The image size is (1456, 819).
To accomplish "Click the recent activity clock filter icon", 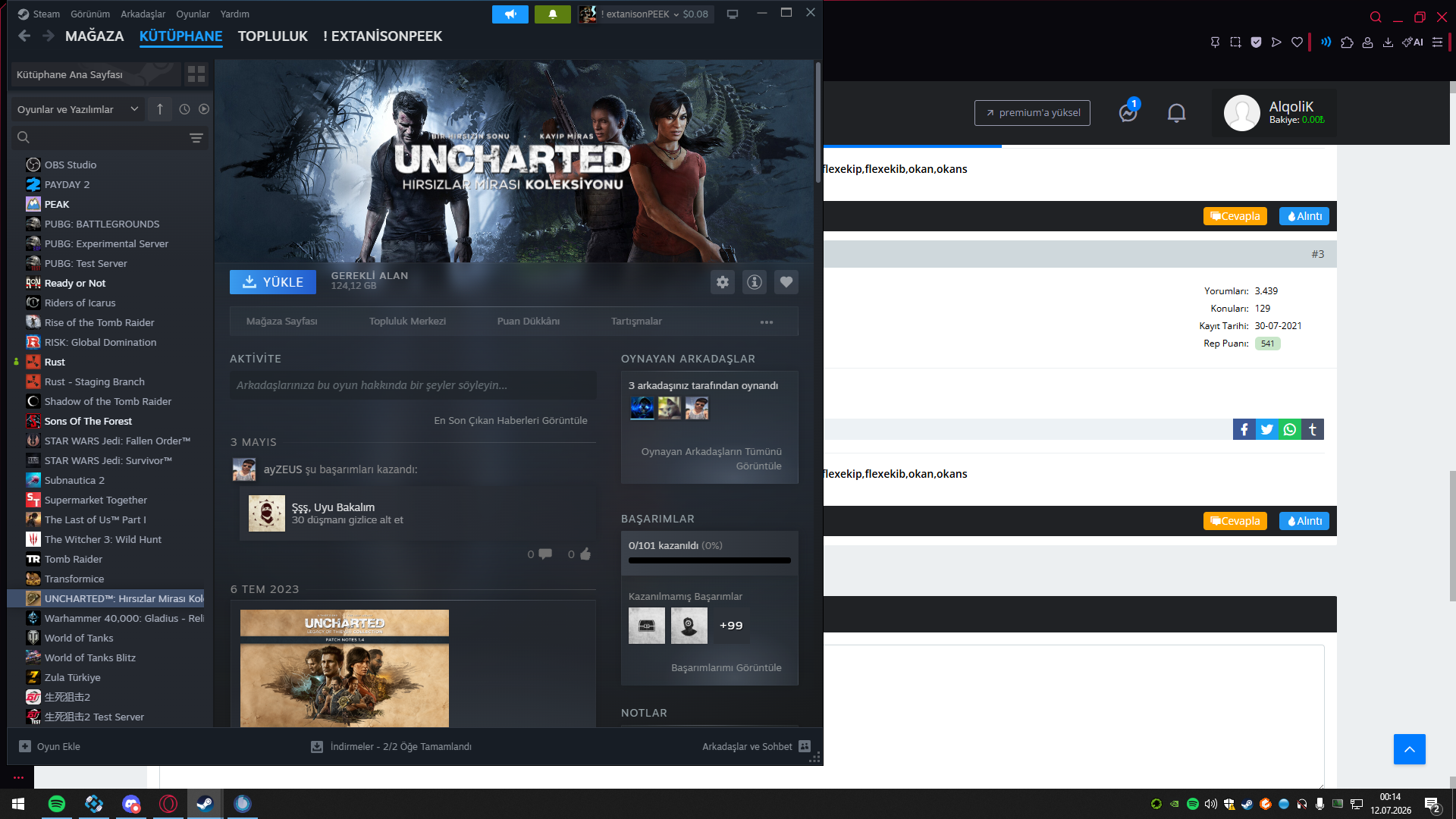I will [x=184, y=109].
